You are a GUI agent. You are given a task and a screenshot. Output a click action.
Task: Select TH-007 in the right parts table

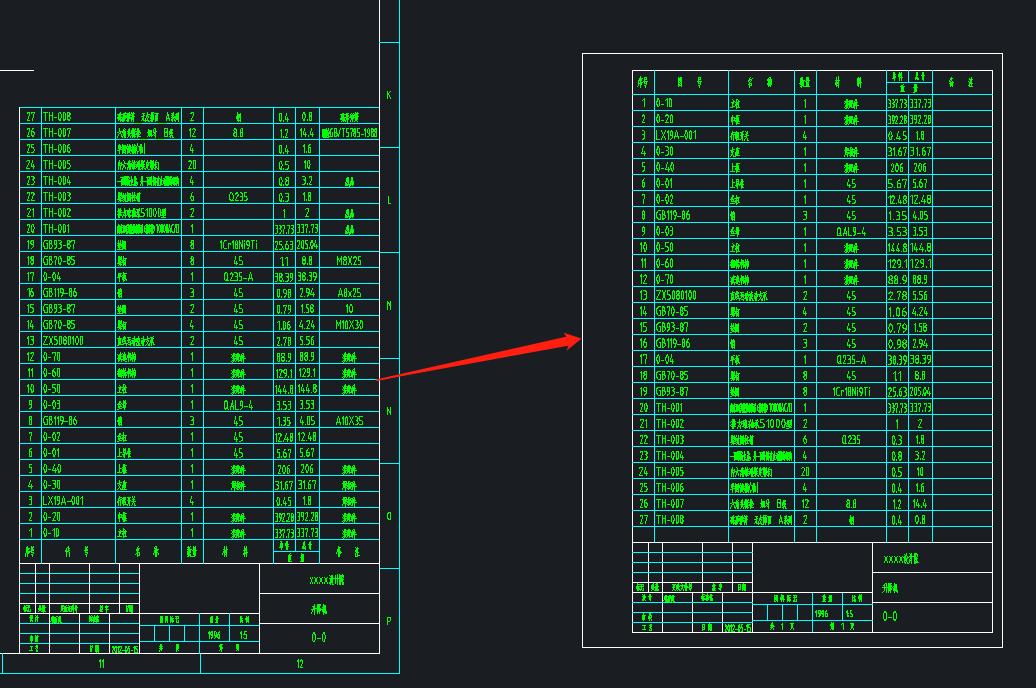click(670, 504)
